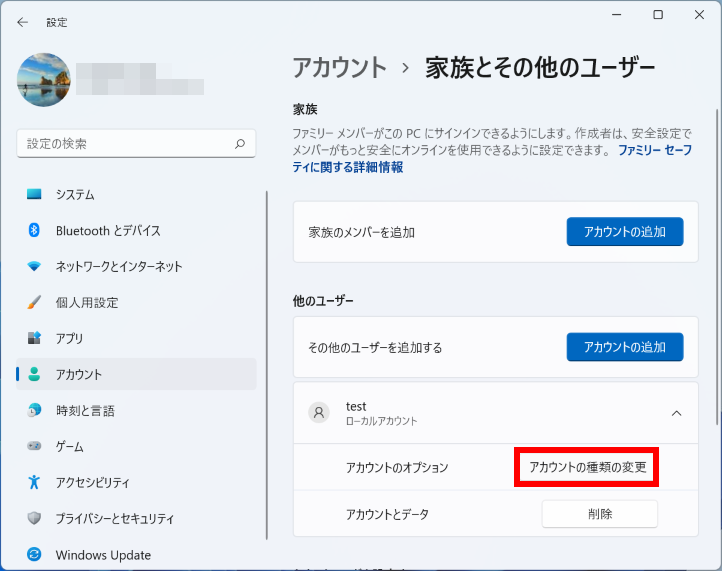Open Windows Update via its sync icon
722x571 pixels.
click(34, 555)
